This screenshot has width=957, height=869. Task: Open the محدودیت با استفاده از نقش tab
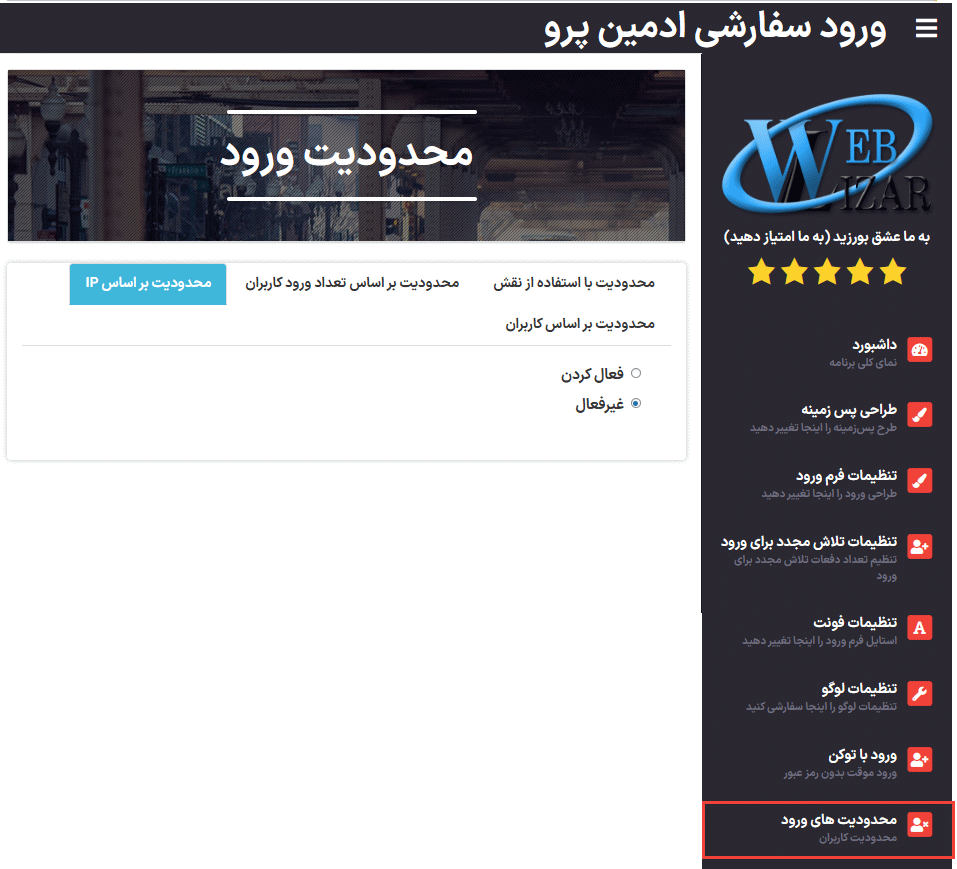click(576, 282)
